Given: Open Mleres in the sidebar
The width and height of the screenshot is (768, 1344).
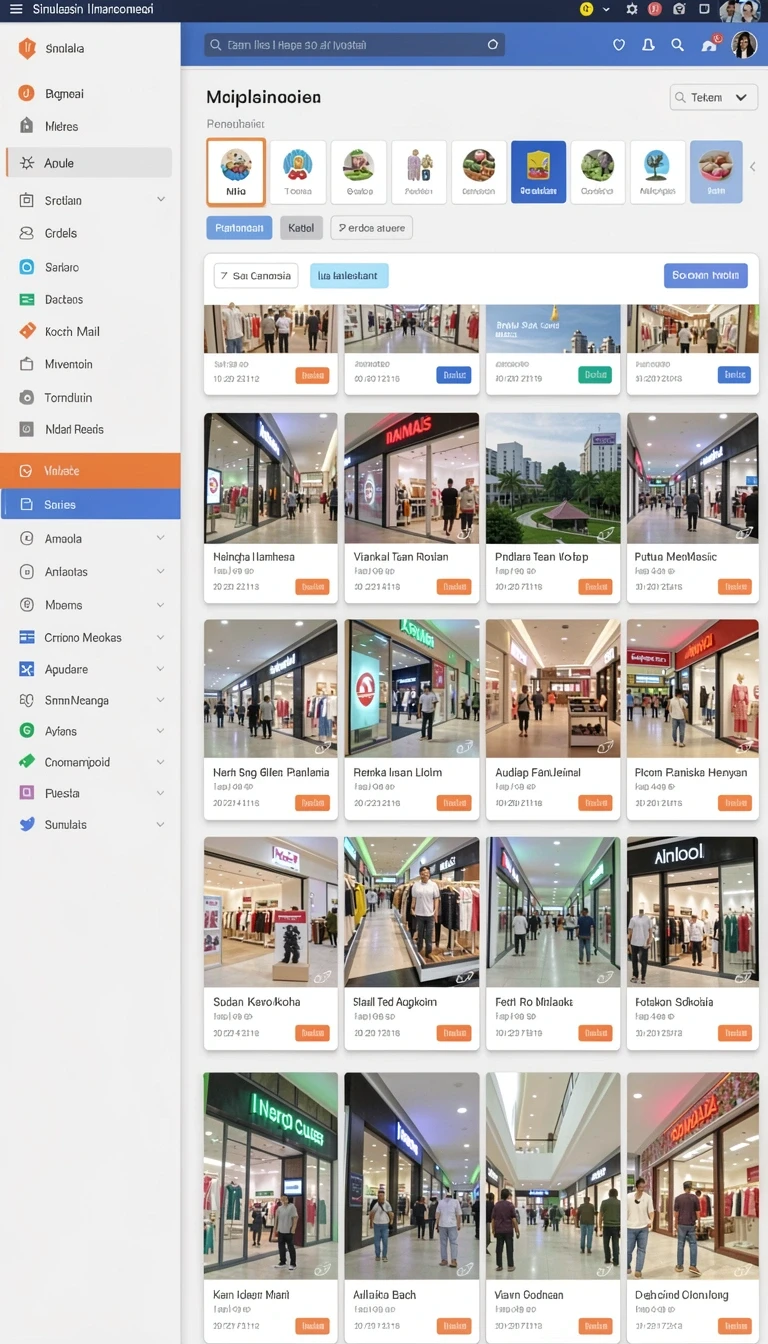Looking at the screenshot, I should point(61,126).
